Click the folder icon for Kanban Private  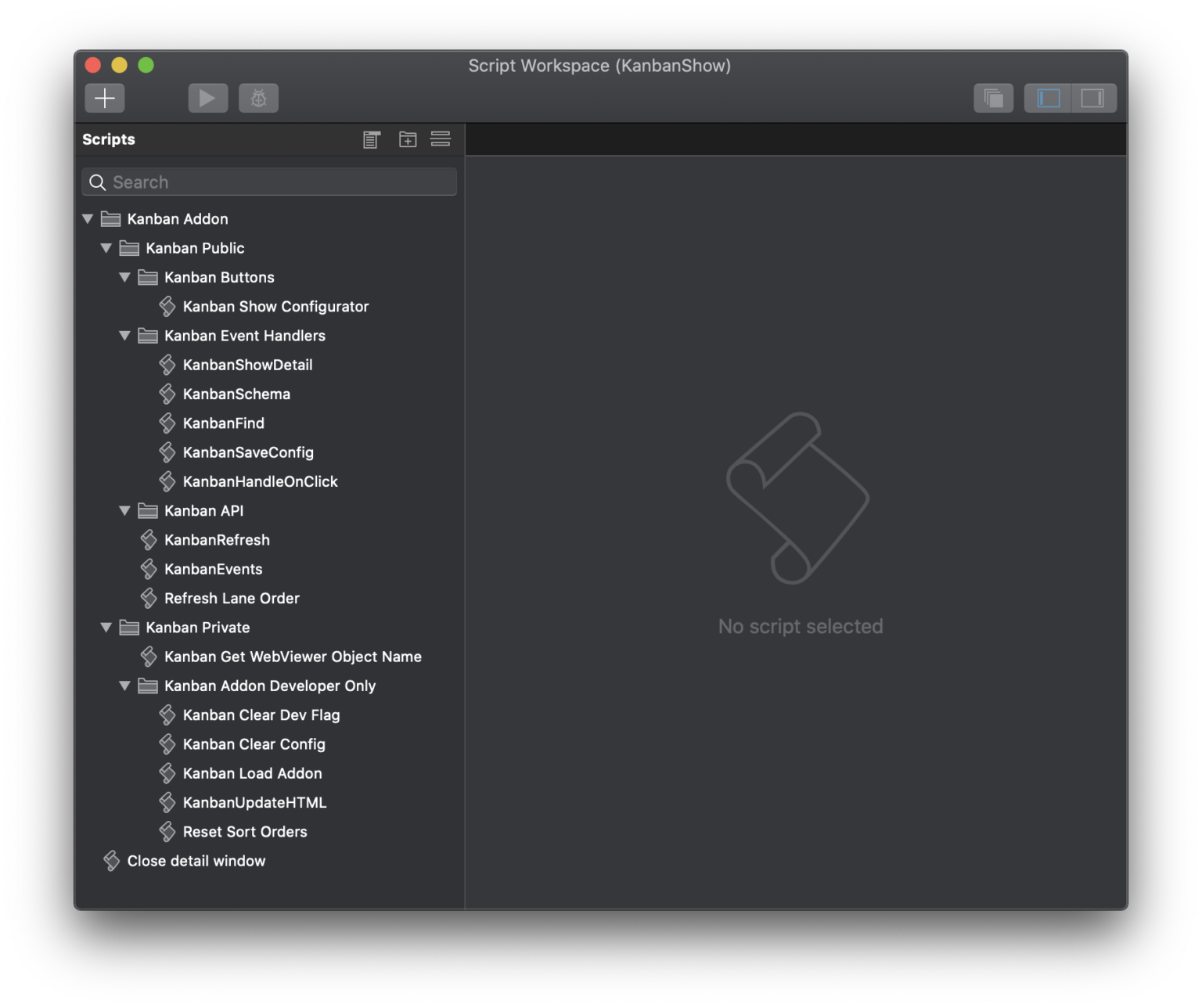pyautogui.click(x=128, y=627)
